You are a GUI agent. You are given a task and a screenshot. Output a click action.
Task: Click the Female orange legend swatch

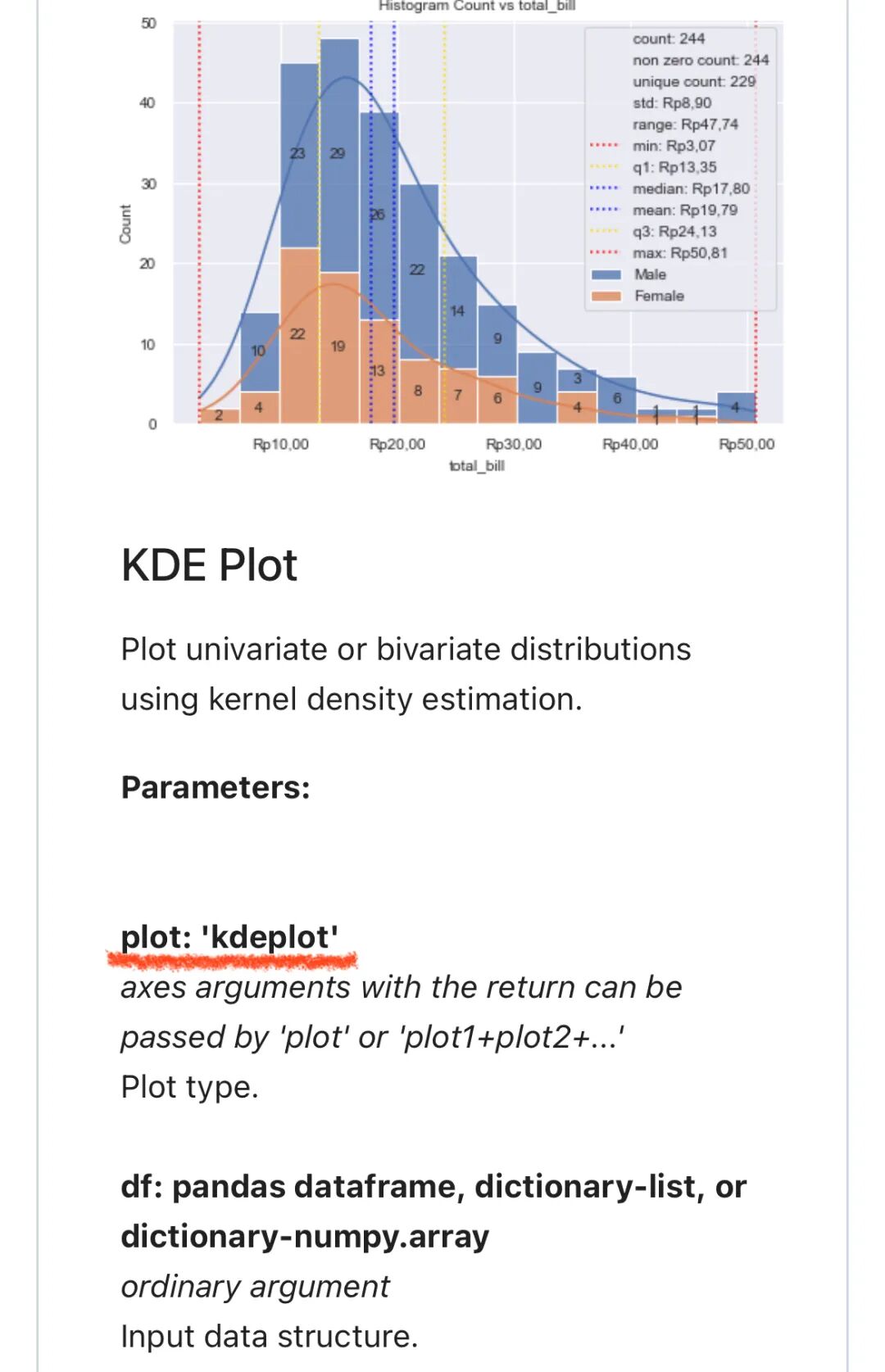[606, 296]
